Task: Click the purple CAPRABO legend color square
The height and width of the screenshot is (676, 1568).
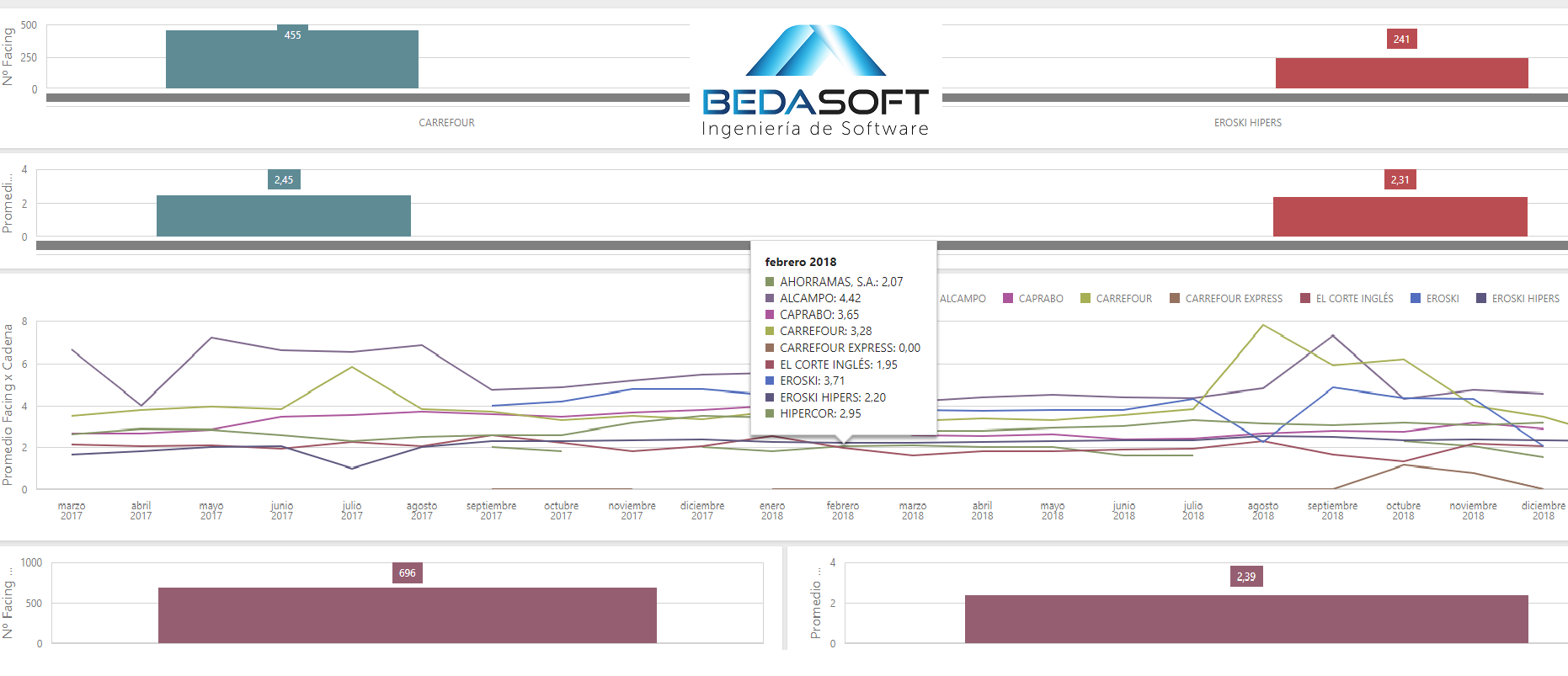Action: pos(1008,299)
